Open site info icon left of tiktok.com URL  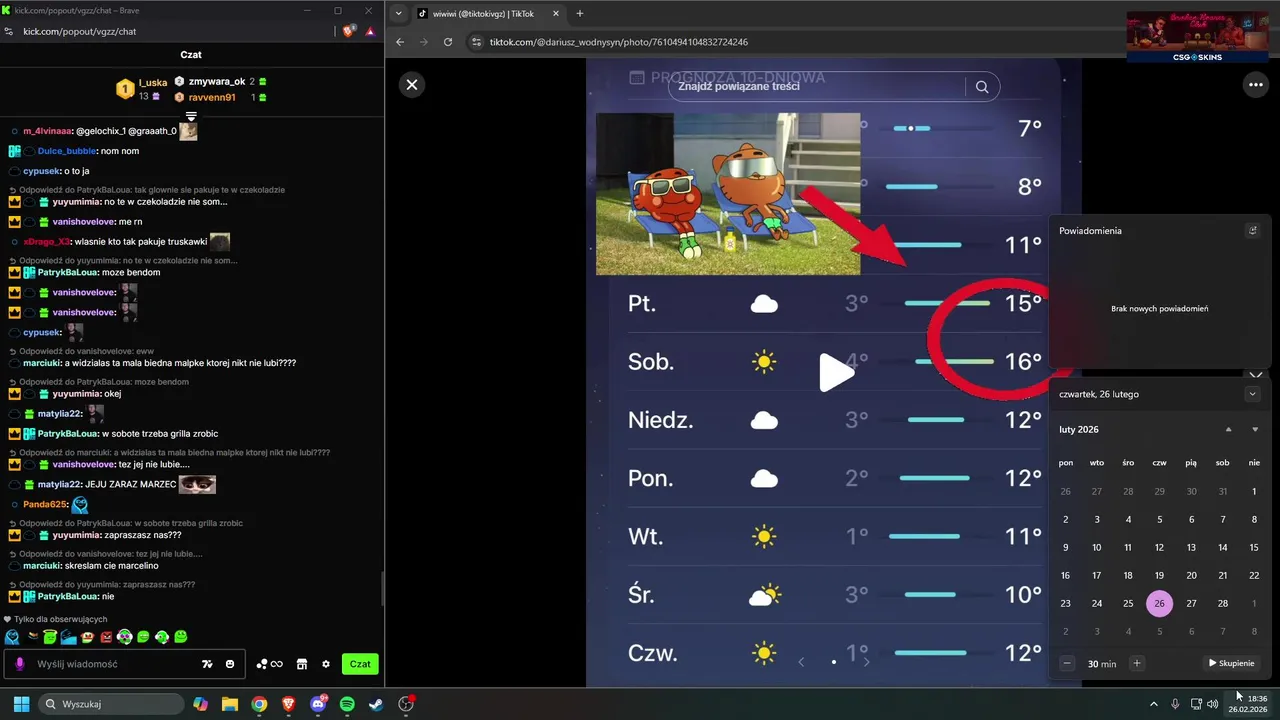pos(477,42)
